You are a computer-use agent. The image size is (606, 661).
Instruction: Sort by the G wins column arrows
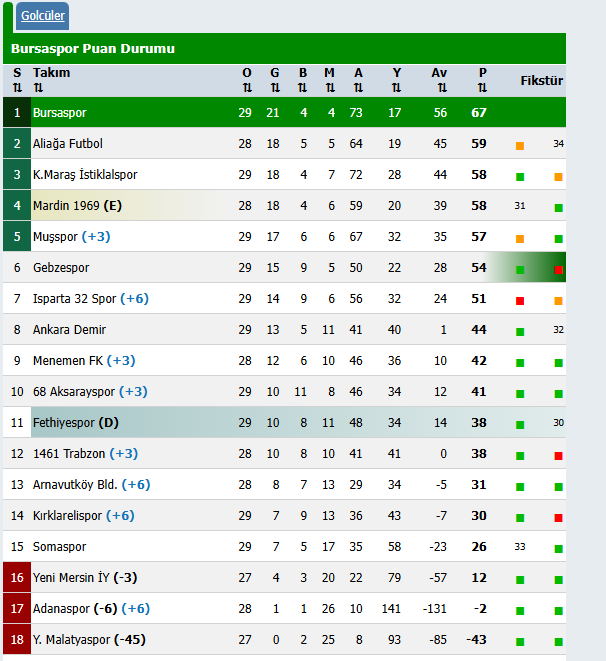click(x=274, y=88)
